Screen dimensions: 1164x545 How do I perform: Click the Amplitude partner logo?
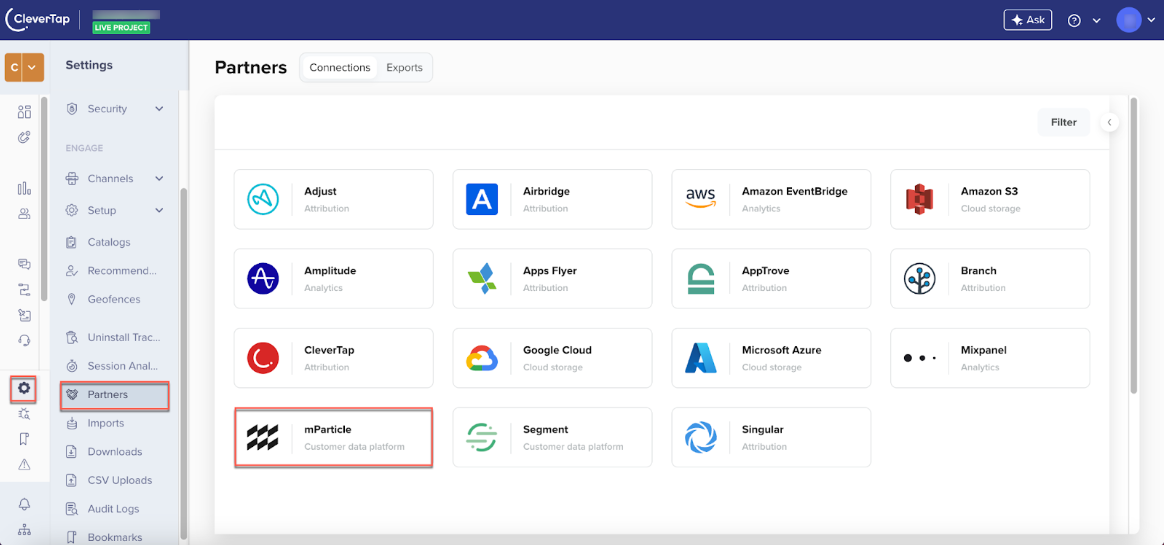pos(263,278)
